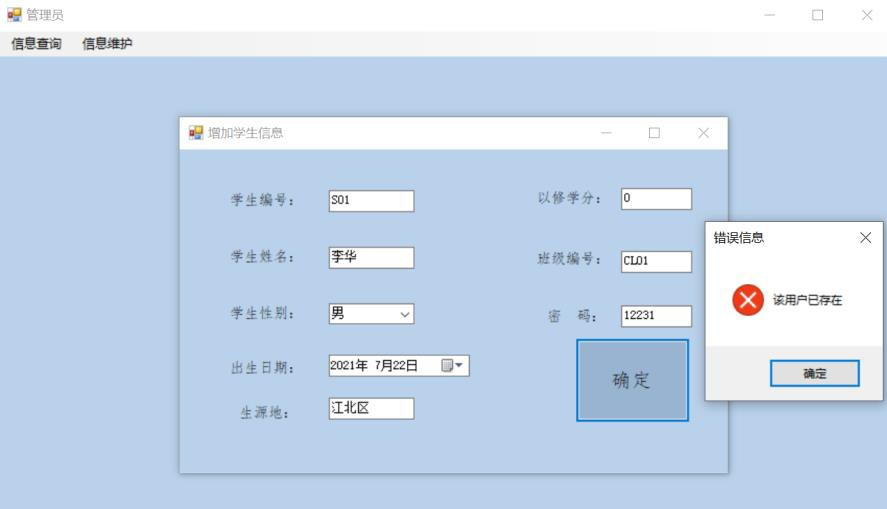Viewport: 887px width, 509px height.
Task: Open the 出生日期 calendar dropdown arrow
Action: coord(459,365)
